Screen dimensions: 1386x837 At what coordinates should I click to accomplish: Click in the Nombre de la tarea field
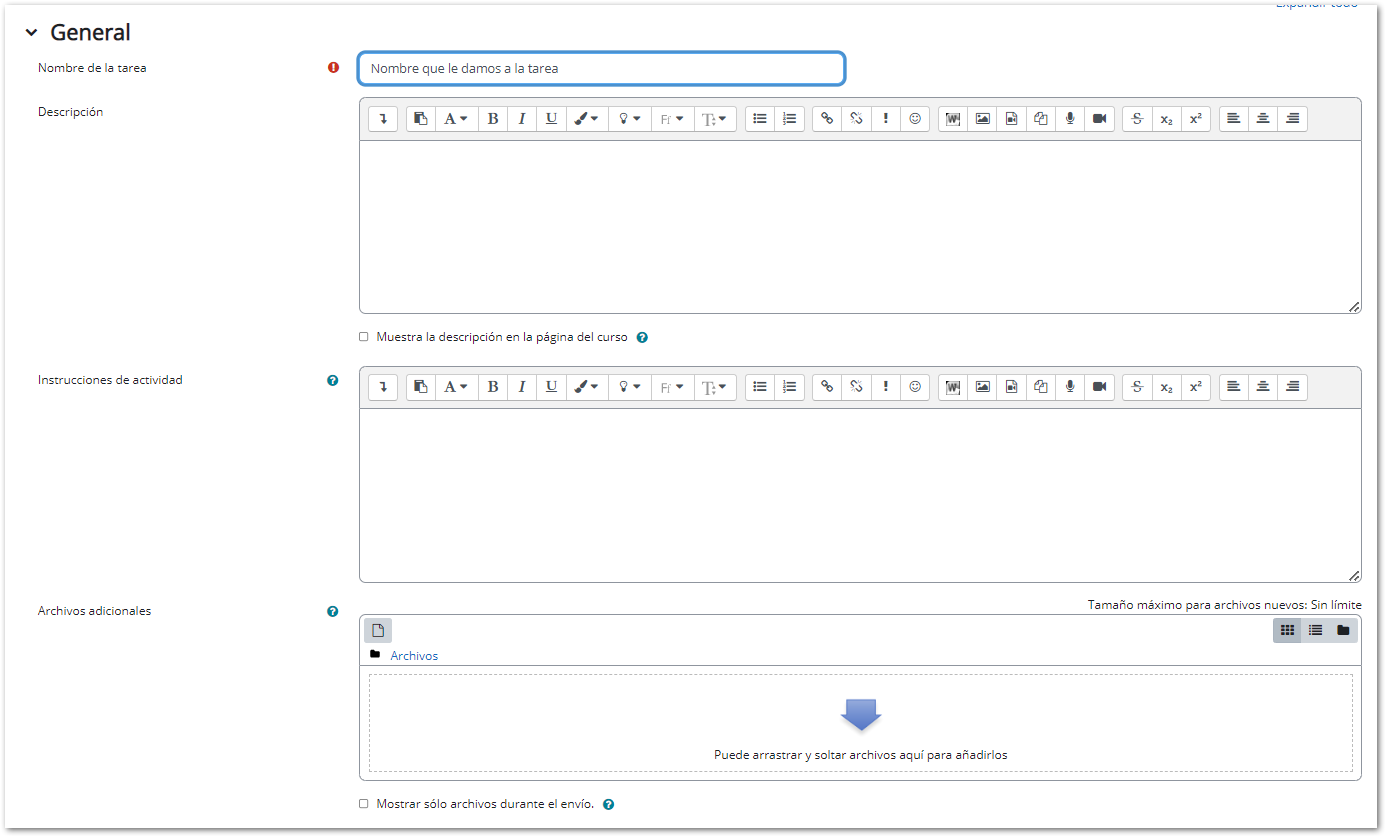click(x=602, y=69)
